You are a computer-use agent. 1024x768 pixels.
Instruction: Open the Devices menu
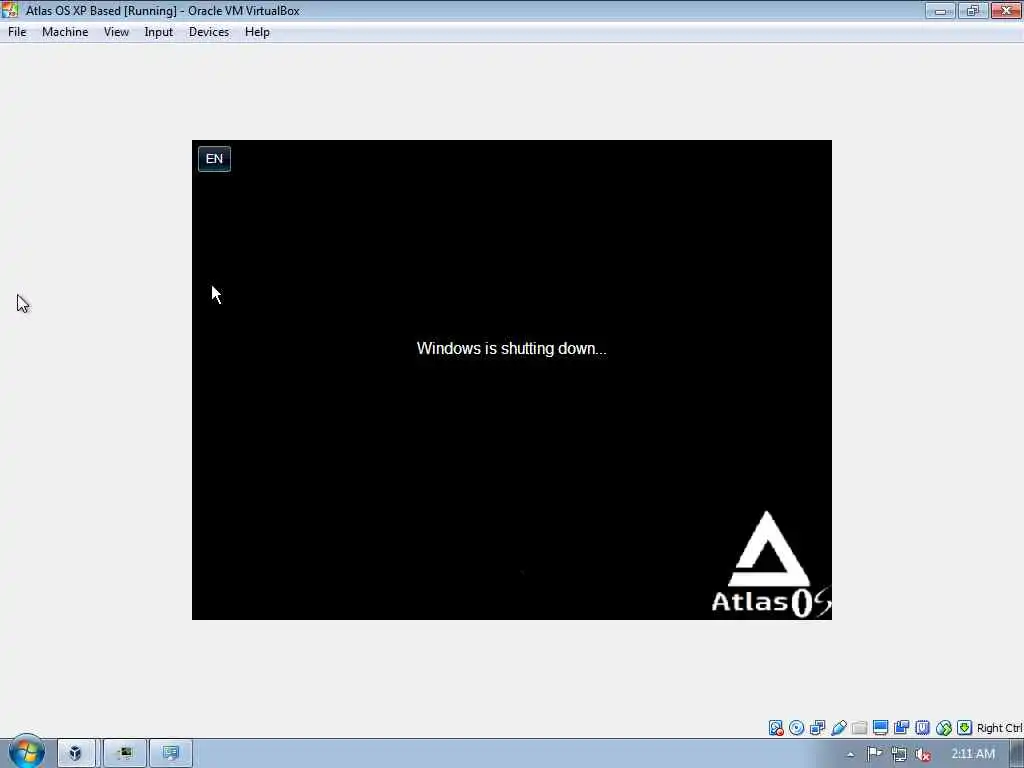(209, 32)
